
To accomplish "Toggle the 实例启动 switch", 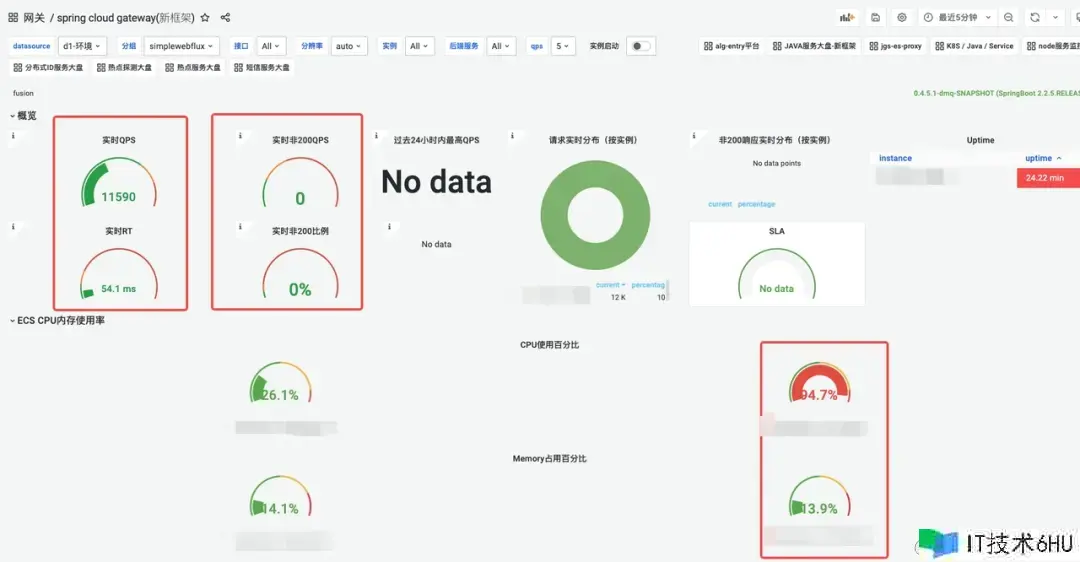I will [x=640, y=46].
